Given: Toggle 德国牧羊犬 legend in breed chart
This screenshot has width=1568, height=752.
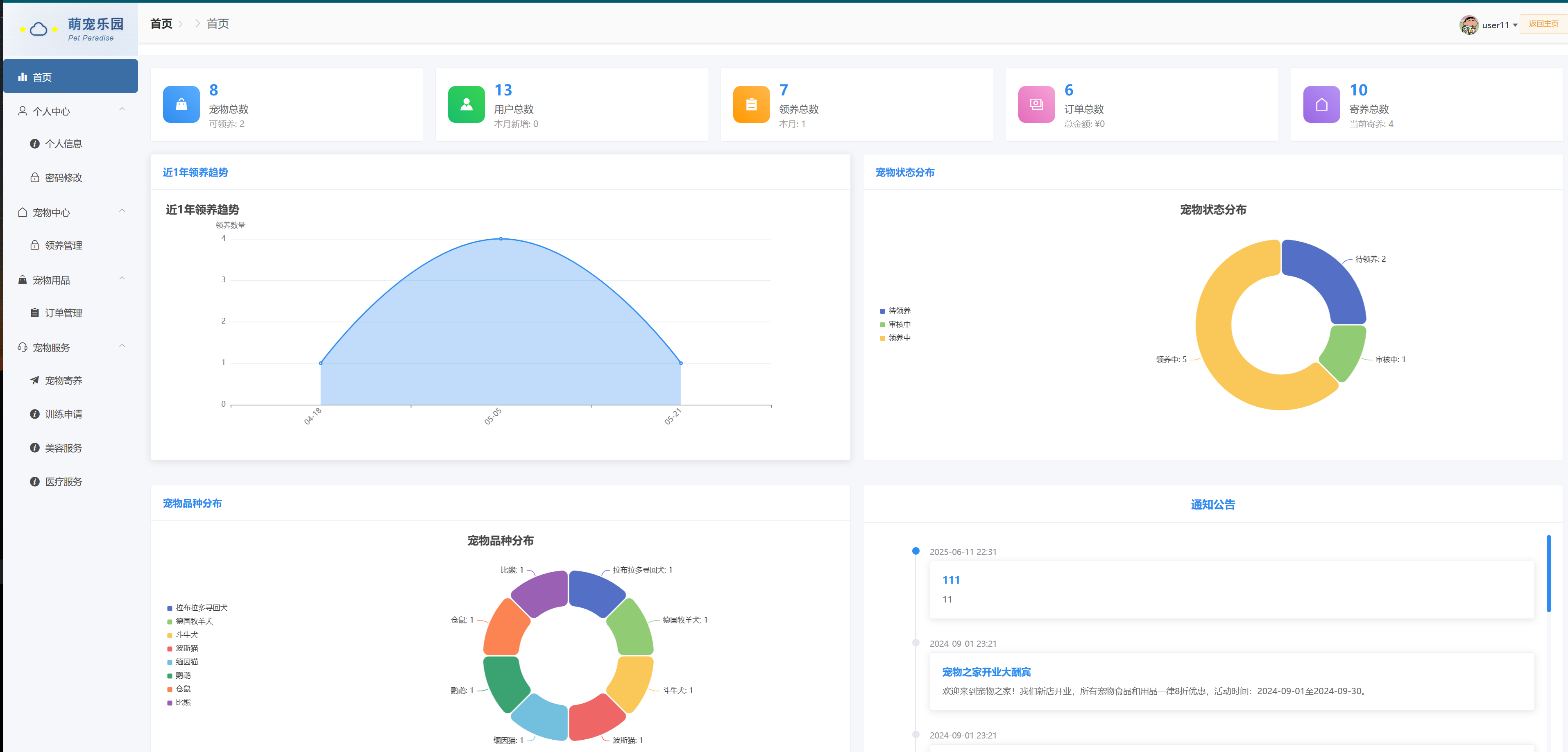Looking at the screenshot, I should 190,621.
